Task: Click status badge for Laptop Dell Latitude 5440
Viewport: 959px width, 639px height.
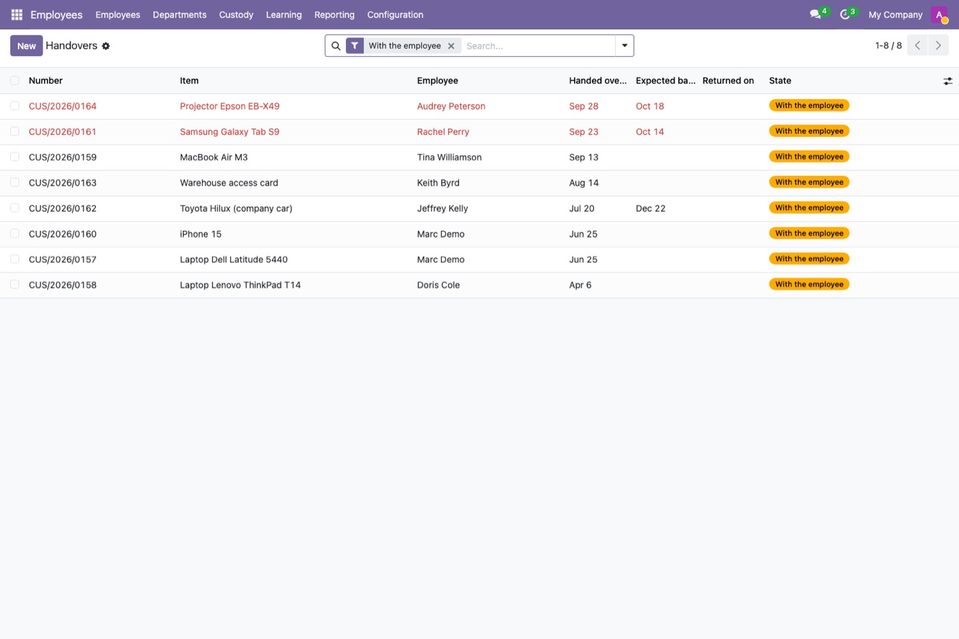Action: 809,259
